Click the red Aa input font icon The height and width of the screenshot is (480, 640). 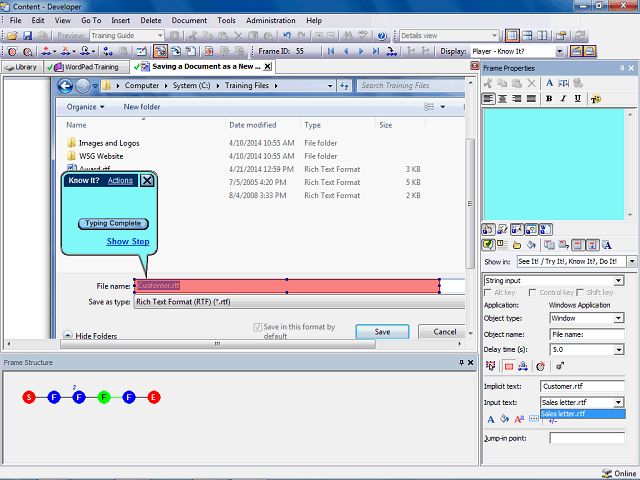[519, 419]
